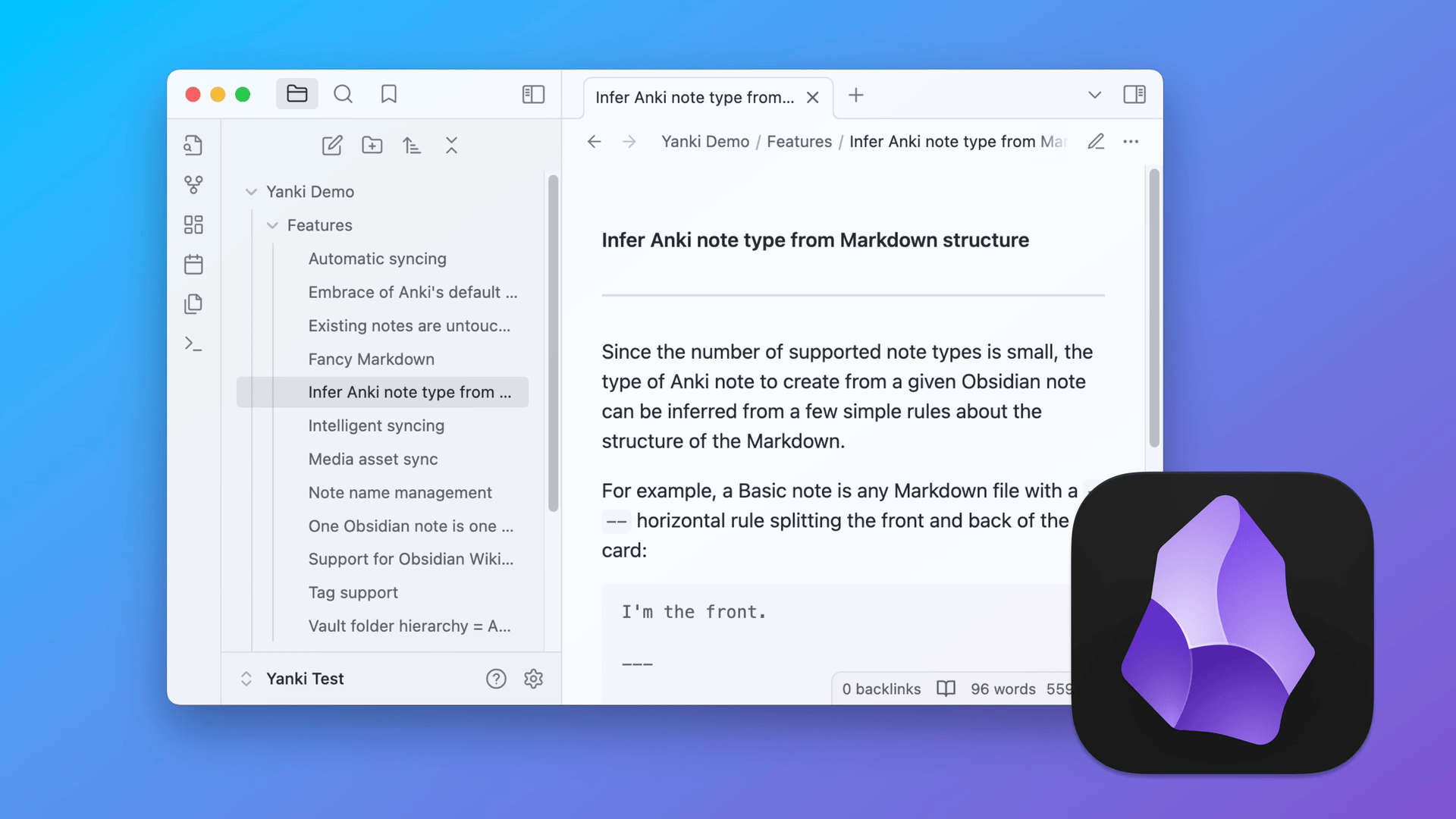Switch to the search tab
1456x819 pixels.
tap(343, 94)
